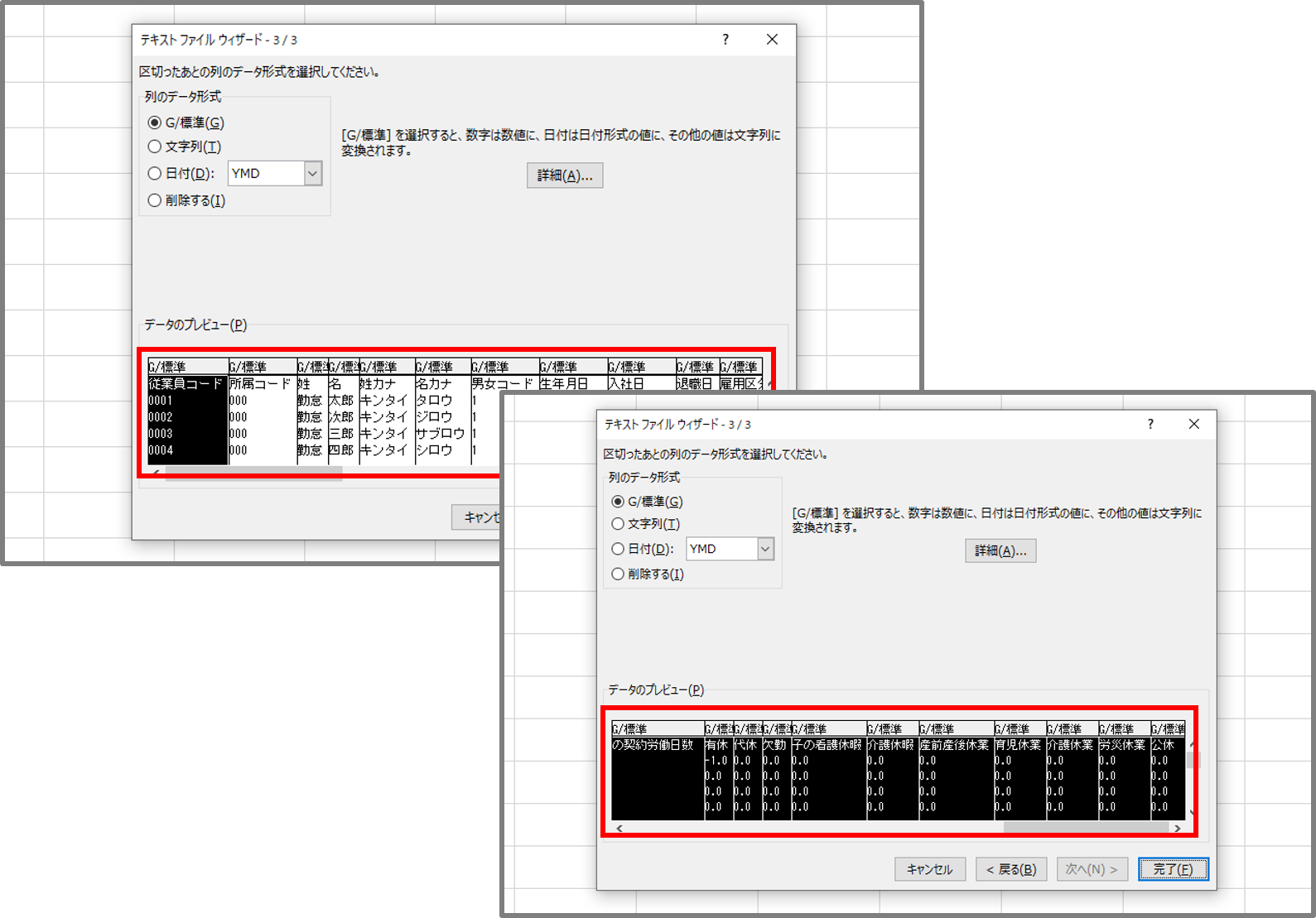The image size is (1316, 918).
Task: Click the horizontal scrollbar thumb in front preview
Action: click(1085, 828)
